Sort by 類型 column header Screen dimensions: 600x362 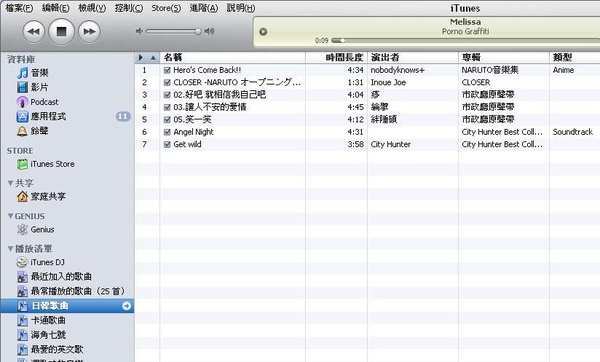575,57
